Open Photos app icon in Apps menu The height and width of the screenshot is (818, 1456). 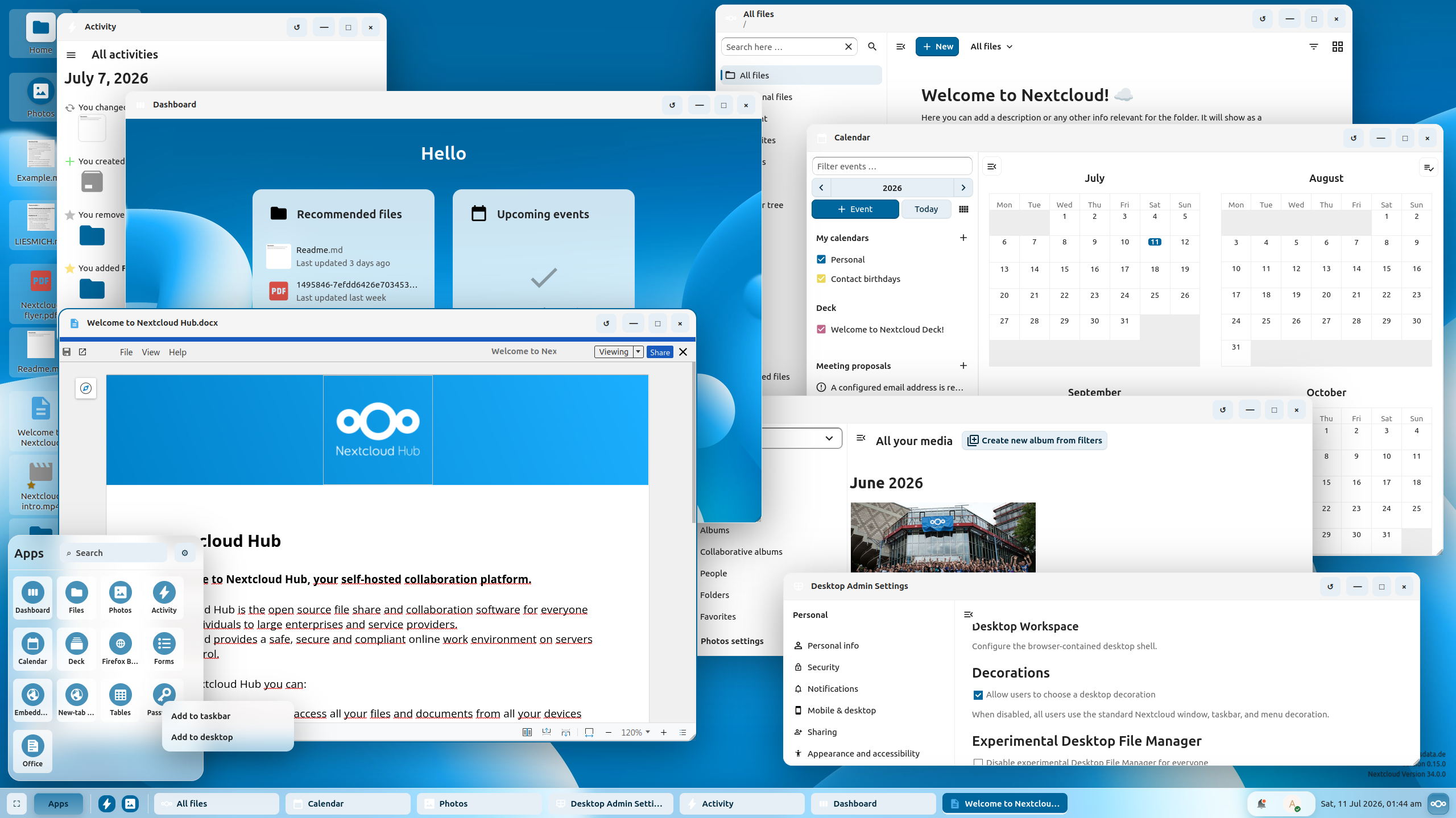(x=120, y=597)
